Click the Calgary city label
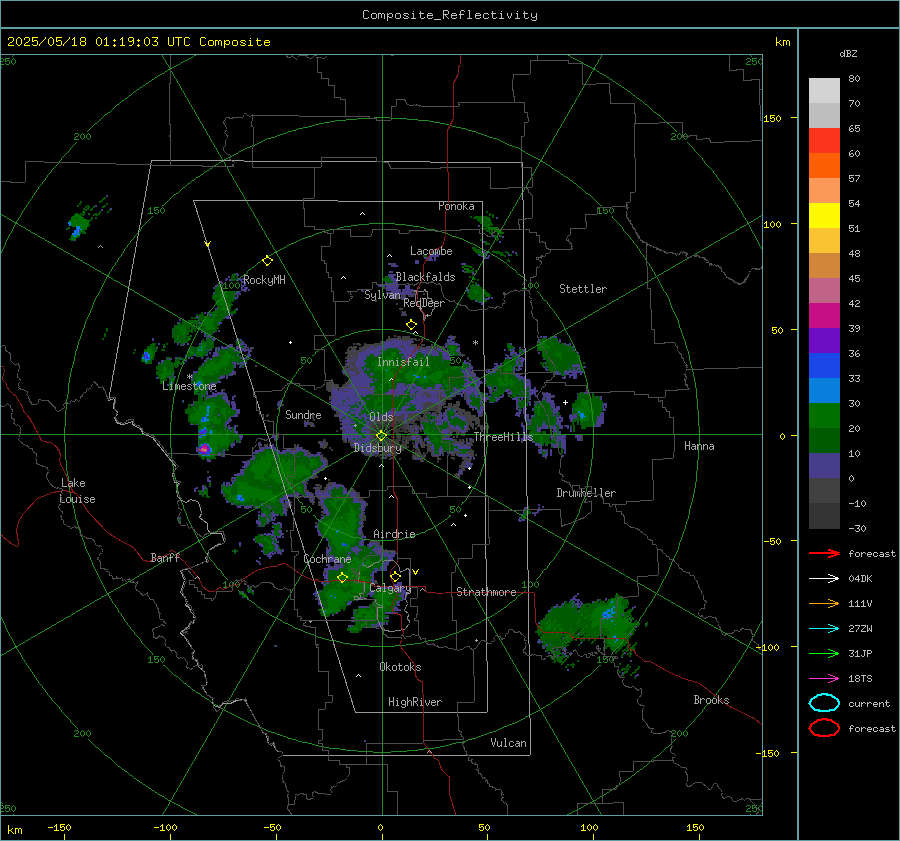Image resolution: width=900 pixels, height=841 pixels. point(390,588)
